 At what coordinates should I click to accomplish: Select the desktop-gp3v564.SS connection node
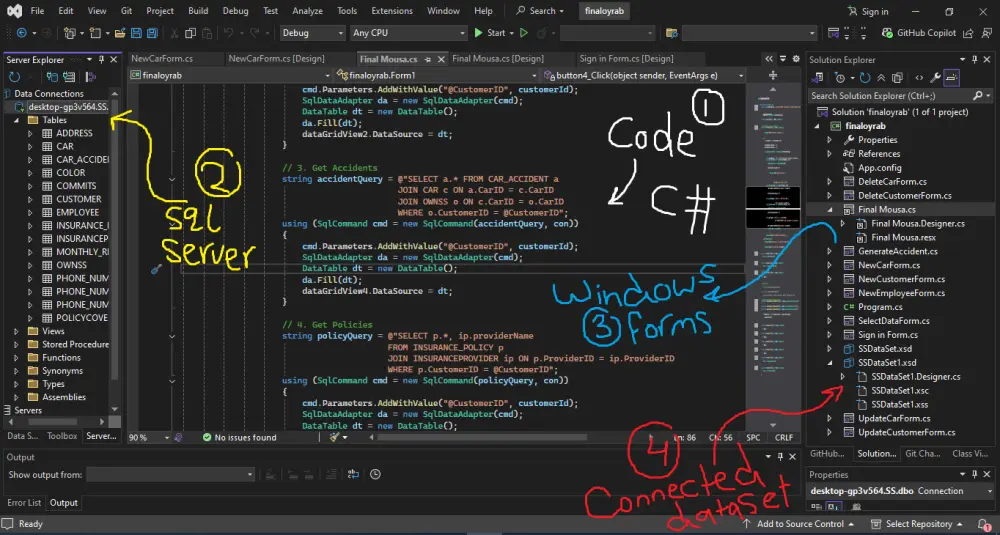(68, 106)
